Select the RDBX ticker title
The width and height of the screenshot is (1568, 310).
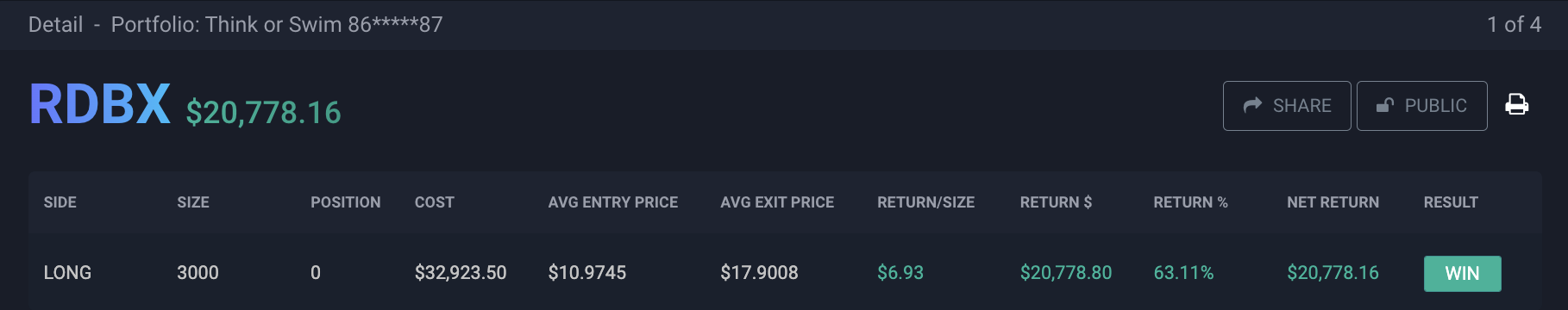pyautogui.click(x=100, y=104)
